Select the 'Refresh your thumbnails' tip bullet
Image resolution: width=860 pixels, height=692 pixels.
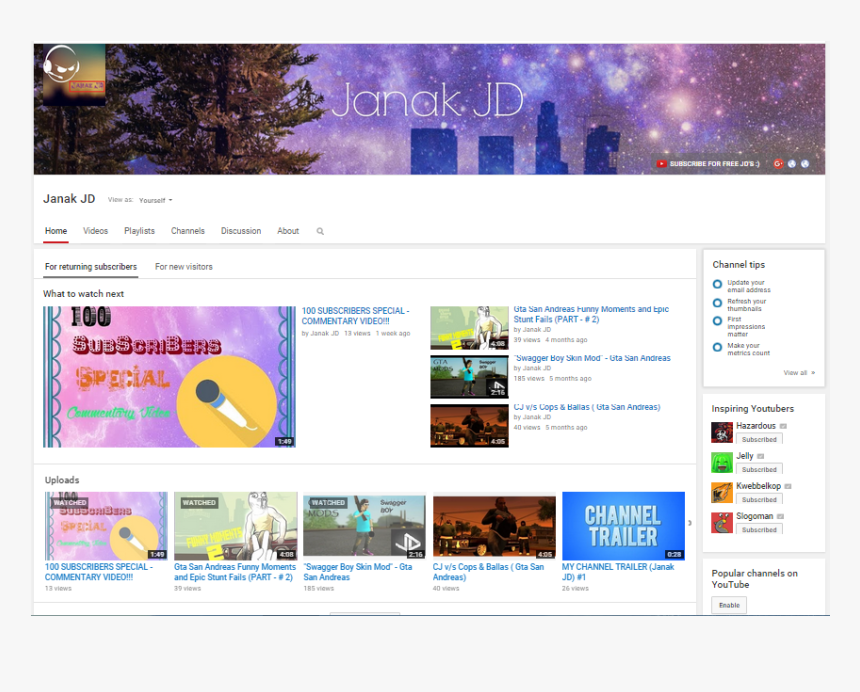[x=717, y=301]
